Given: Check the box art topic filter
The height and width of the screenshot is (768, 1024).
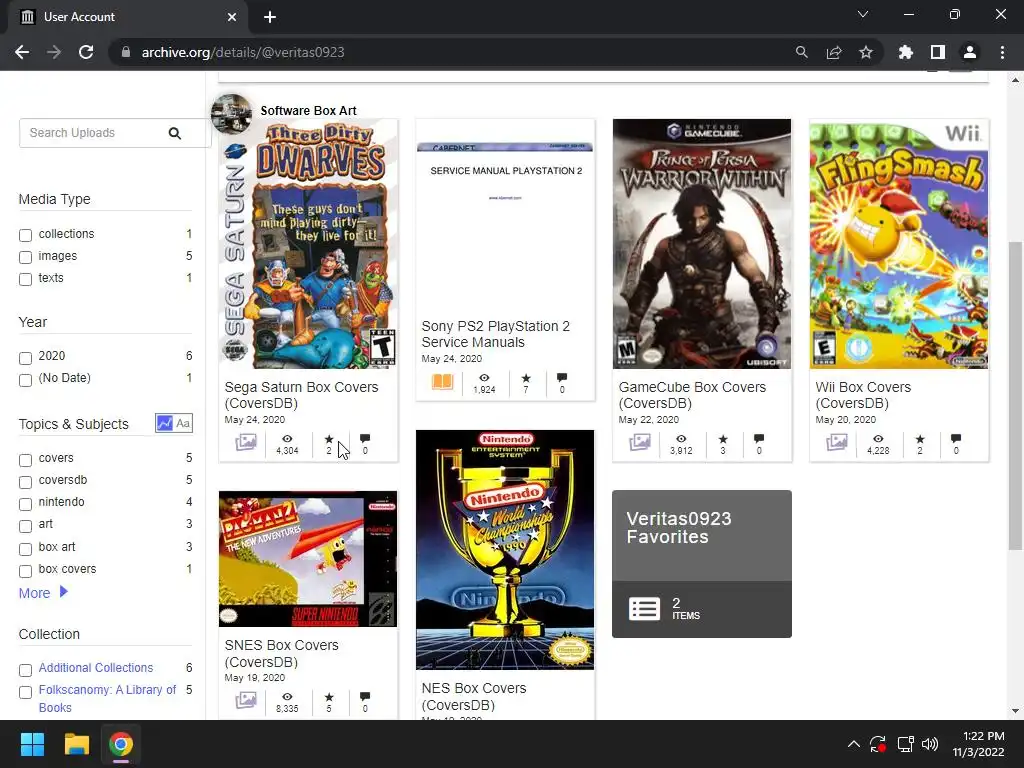Looking at the screenshot, I should click(x=25, y=549).
